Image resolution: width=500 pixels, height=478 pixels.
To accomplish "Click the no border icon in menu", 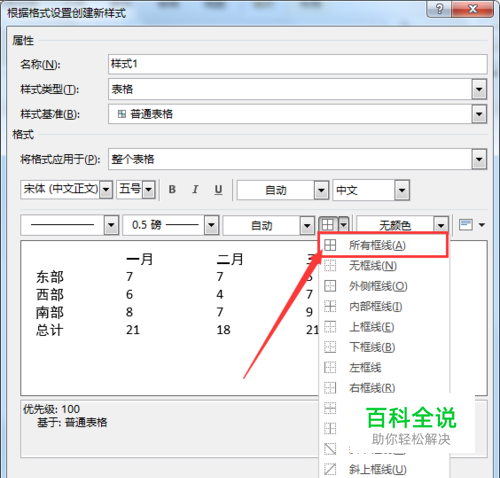I will click(x=330, y=266).
